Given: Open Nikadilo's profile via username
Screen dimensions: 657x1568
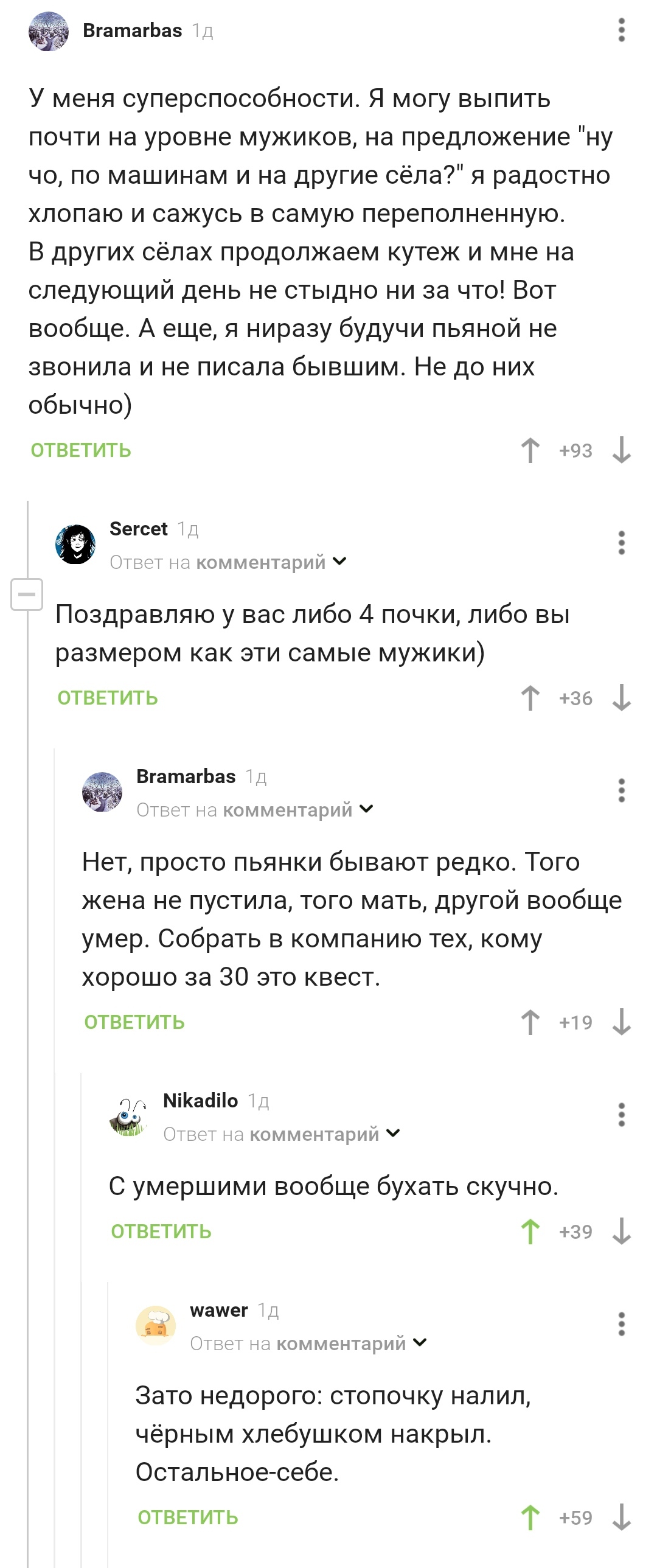Looking at the screenshot, I should coord(201,1101).
